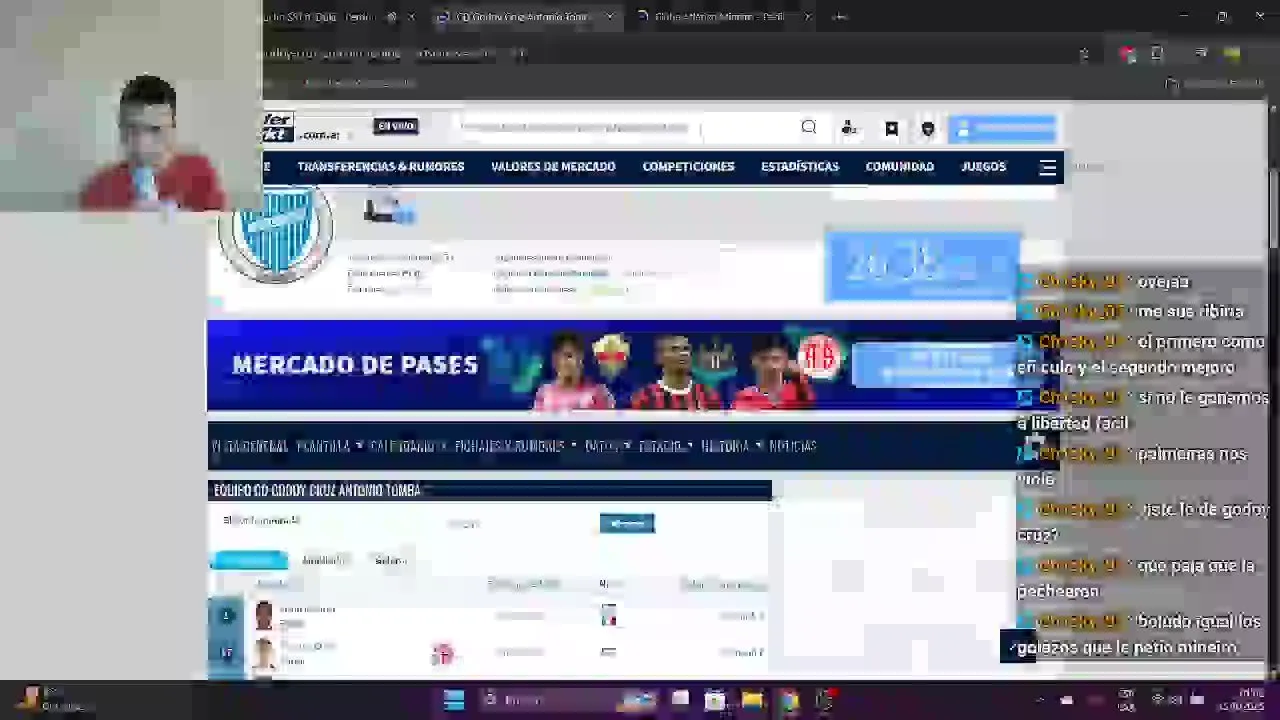This screenshot has width=1280, height=720.
Task: Click the Mercado de Pases banner
Action: point(633,366)
